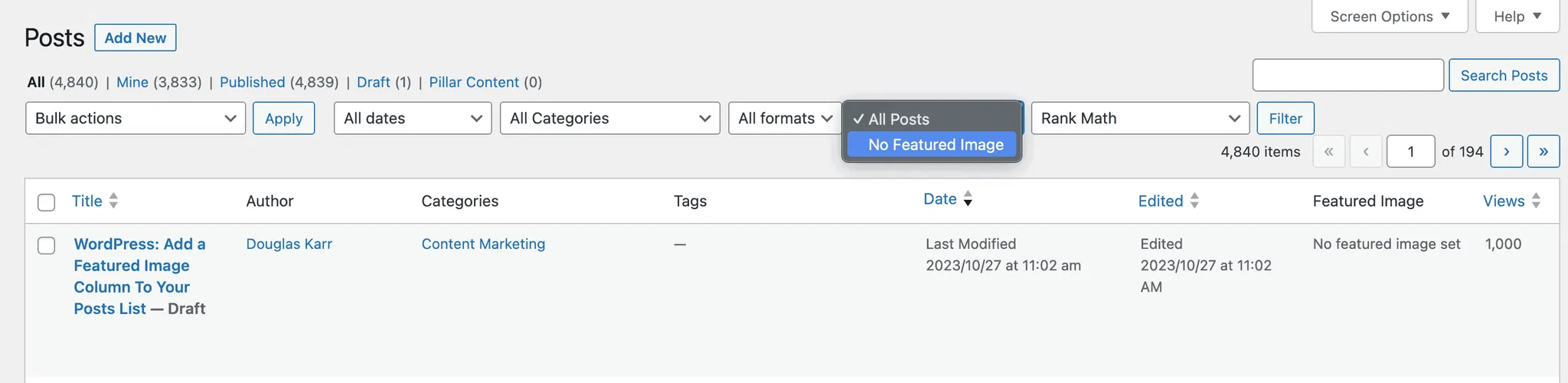1568x383 pixels.
Task: Check the WordPress Featured Image post checkbox
Action: pyautogui.click(x=47, y=245)
